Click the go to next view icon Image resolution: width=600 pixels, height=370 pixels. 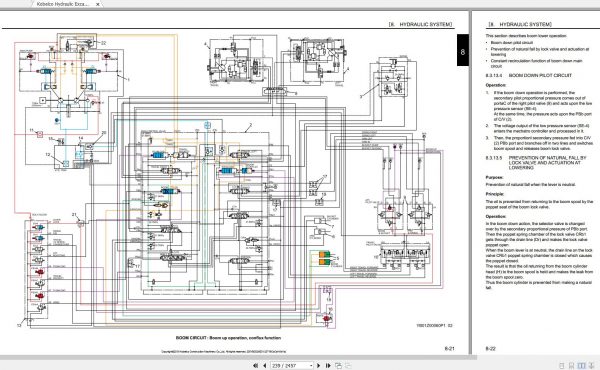pyautogui.click(x=348, y=365)
